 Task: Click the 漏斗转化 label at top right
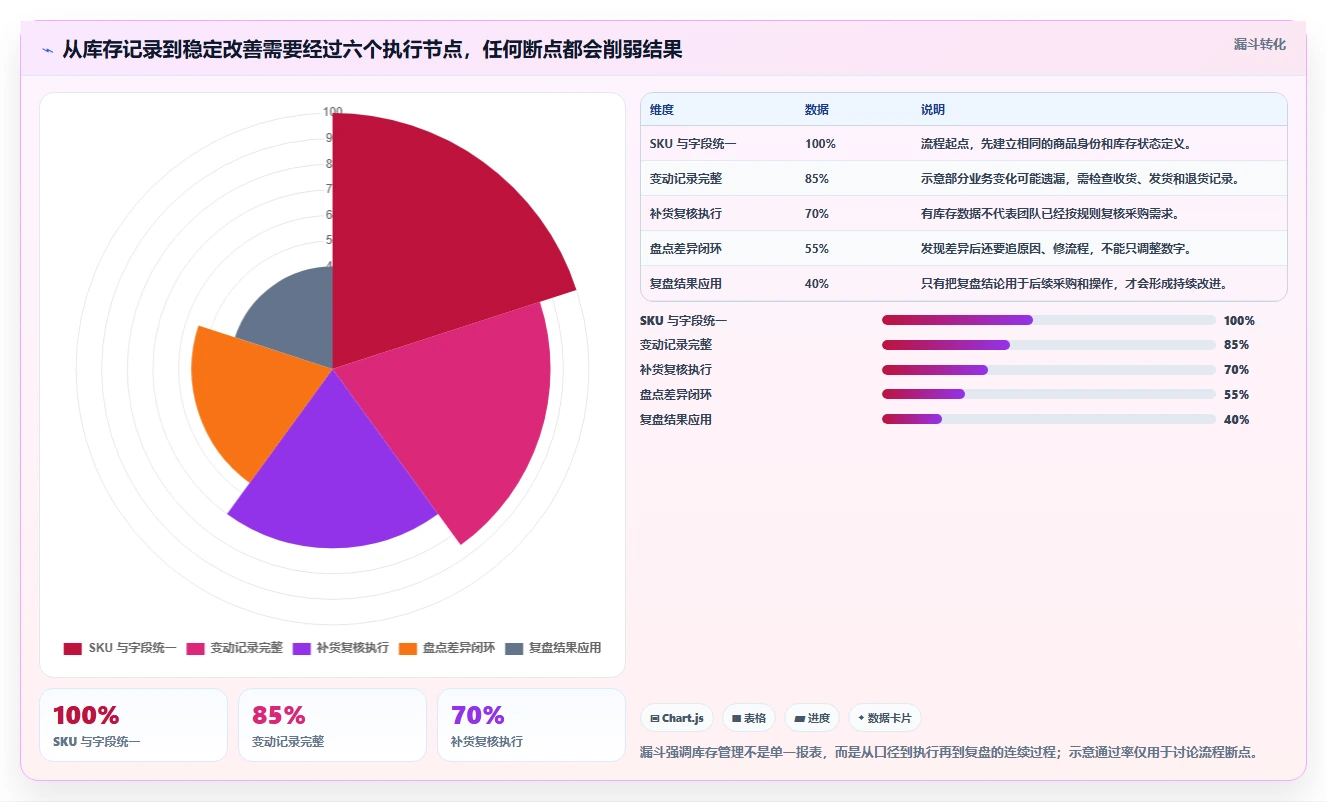point(1259,44)
